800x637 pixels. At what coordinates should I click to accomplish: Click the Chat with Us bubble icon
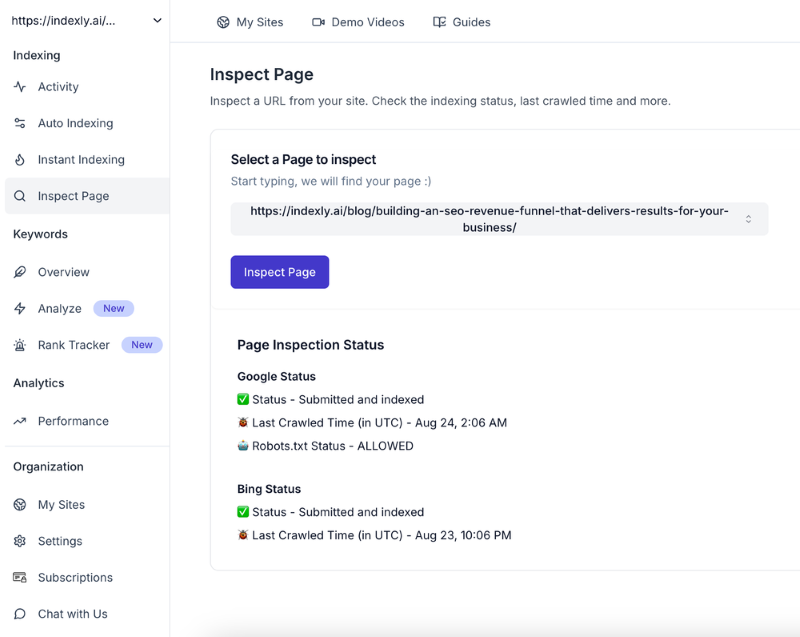20,614
